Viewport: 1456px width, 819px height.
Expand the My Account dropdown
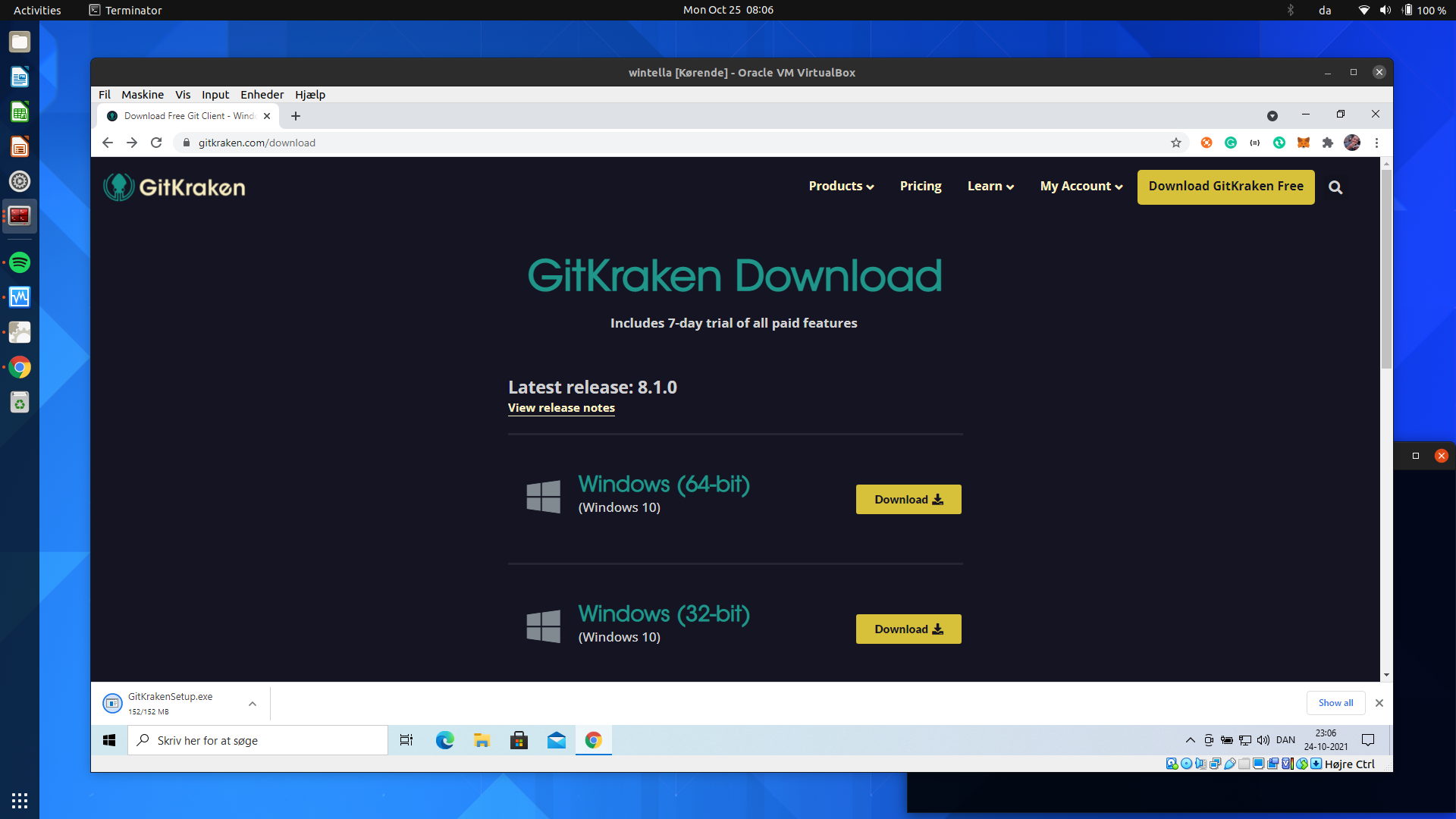pos(1081,187)
